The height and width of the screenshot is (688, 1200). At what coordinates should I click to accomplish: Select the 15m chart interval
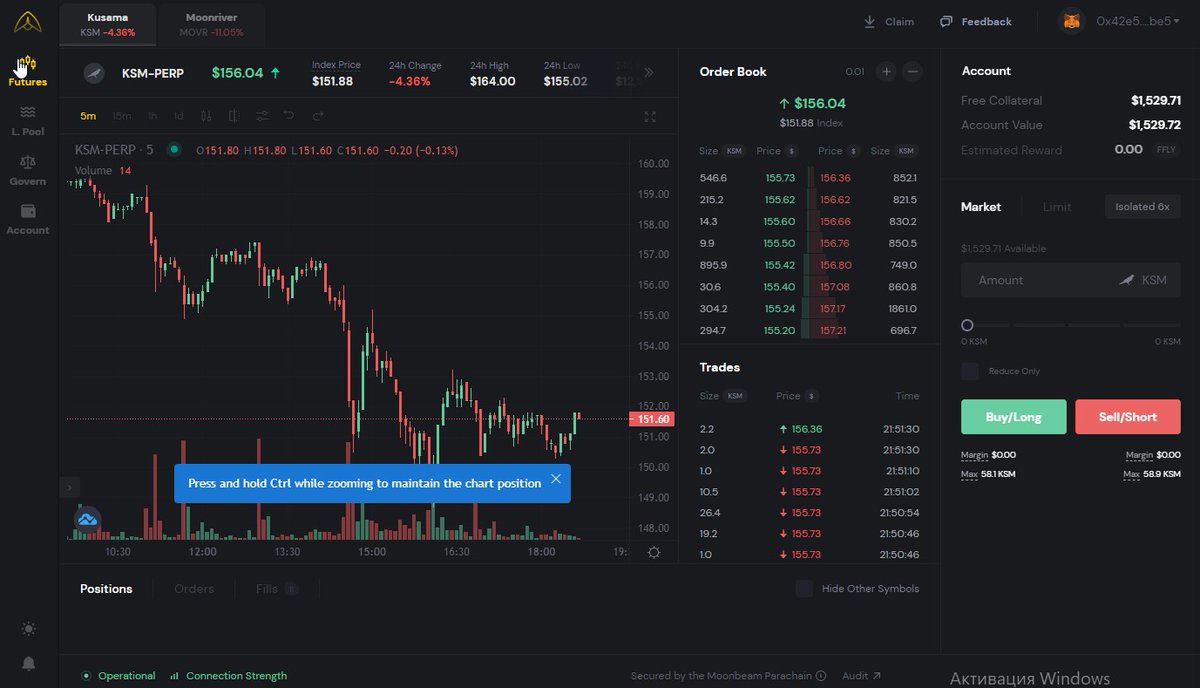122,116
